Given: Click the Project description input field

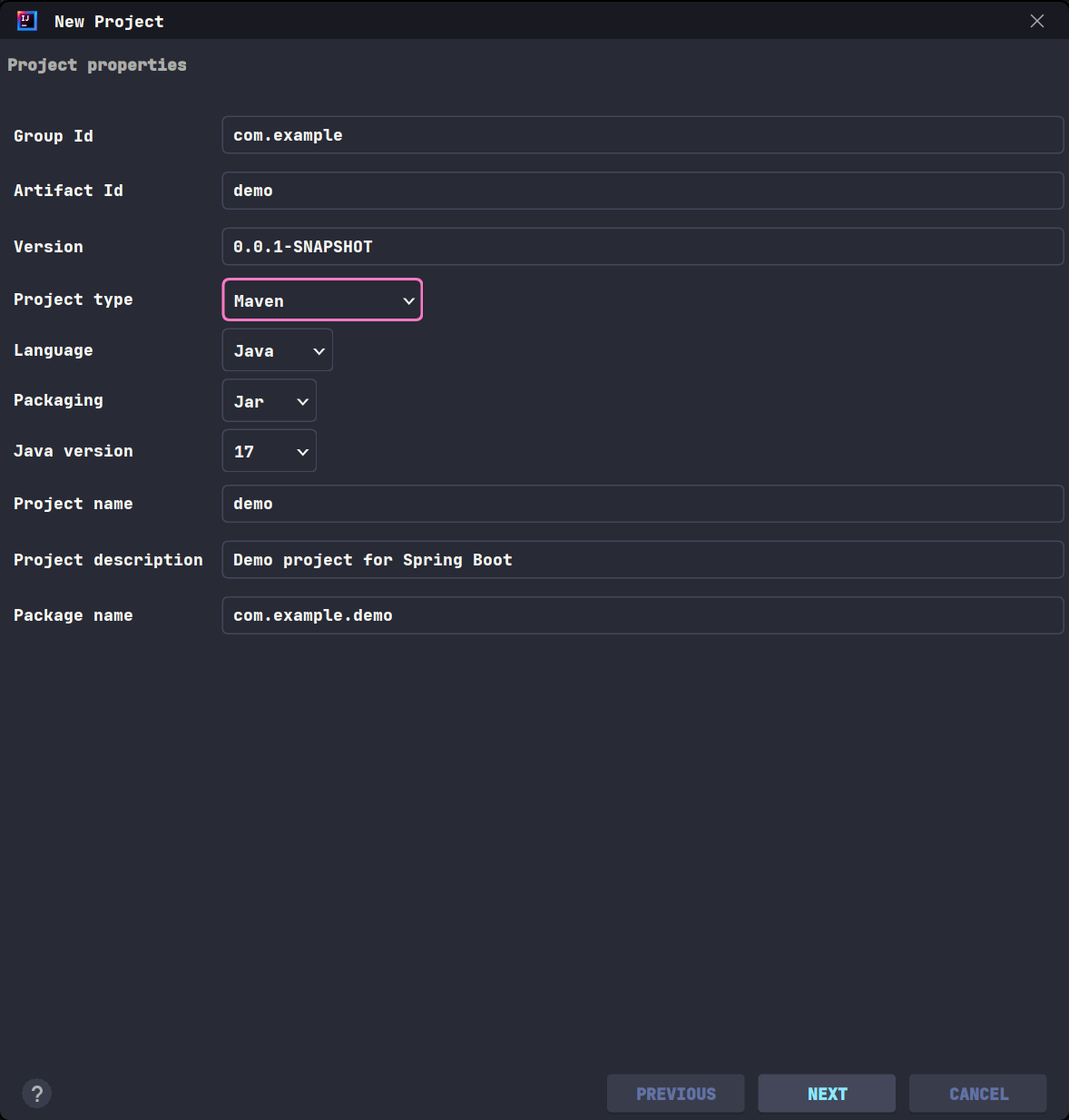Looking at the screenshot, I should [x=642, y=560].
